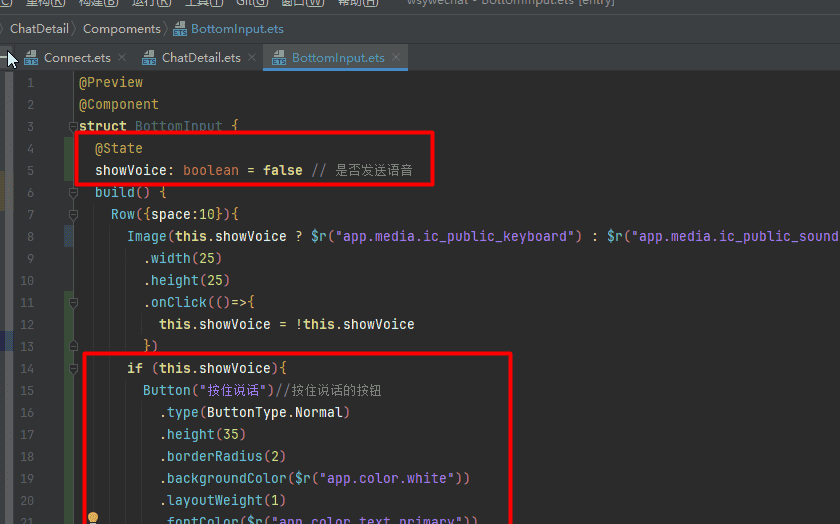This screenshot has width=840, height=524.
Task: Collapse the if (this.showVoice) block
Action: (x=72, y=369)
